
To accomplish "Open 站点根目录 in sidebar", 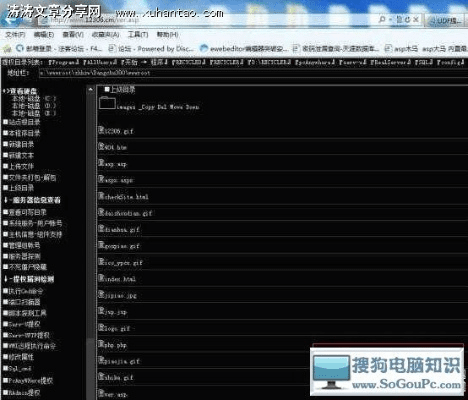I will 22,122.
